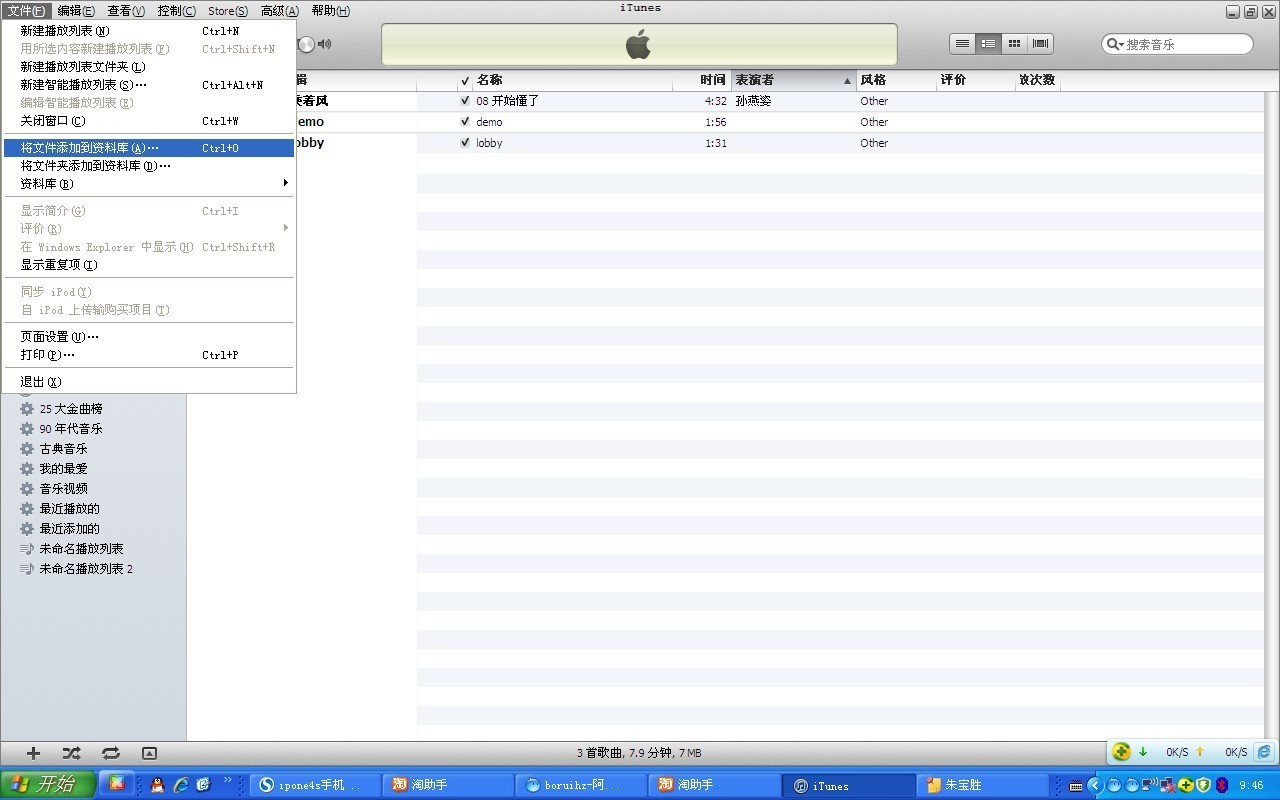Uncheck the 08 开始懂了 song checkbox
The image size is (1280, 800).
pos(465,101)
